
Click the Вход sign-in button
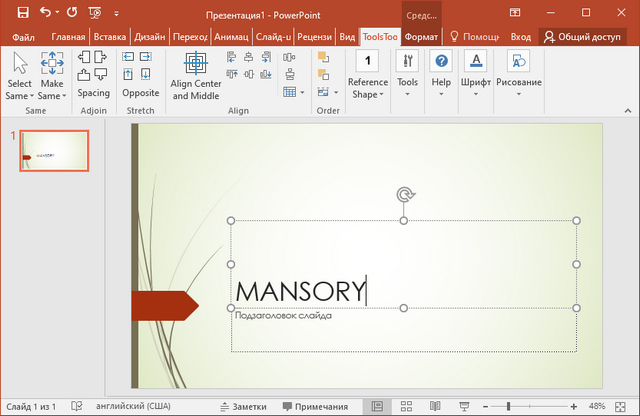click(x=521, y=36)
